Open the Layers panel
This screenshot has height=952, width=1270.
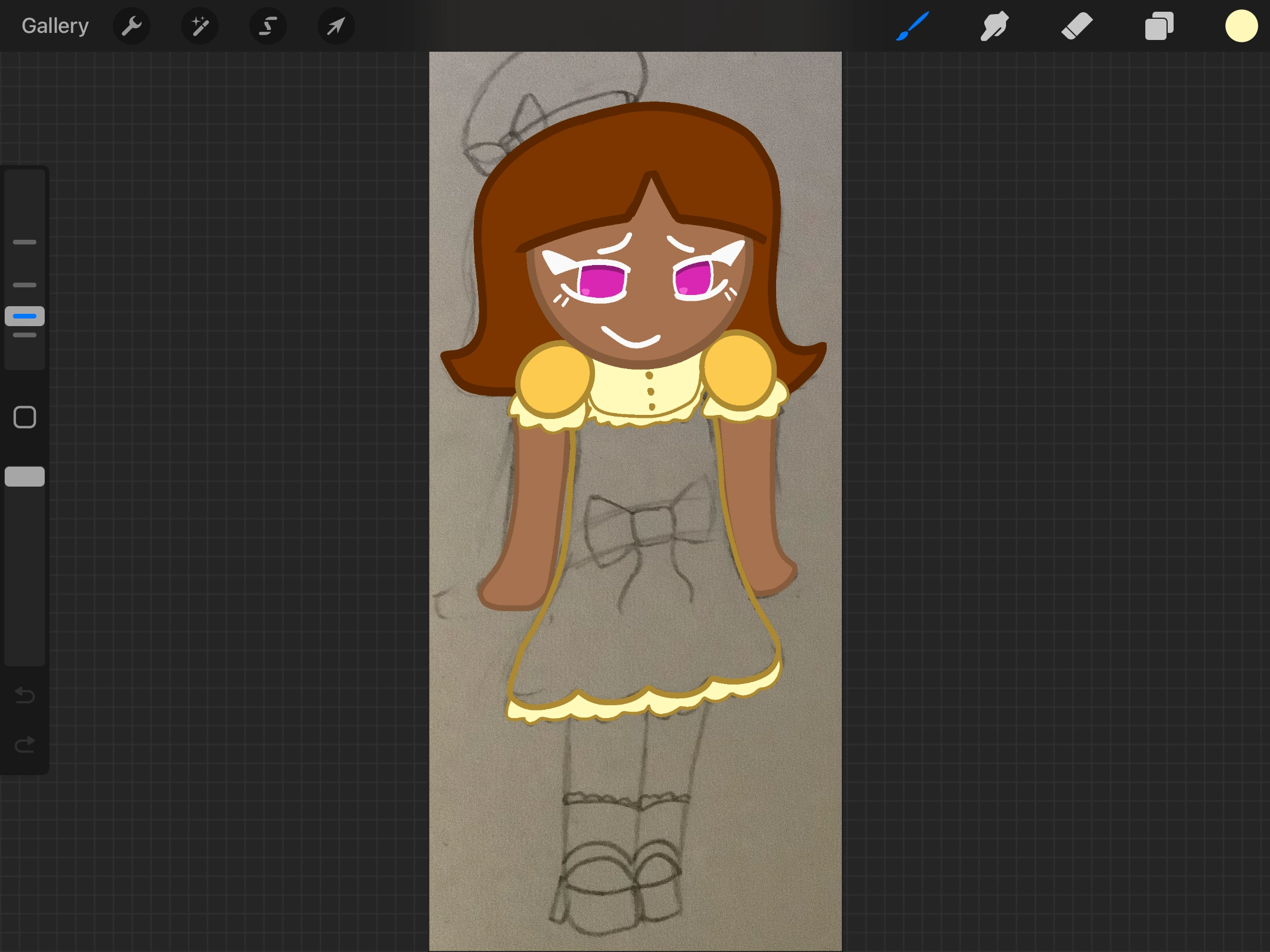(x=1159, y=26)
